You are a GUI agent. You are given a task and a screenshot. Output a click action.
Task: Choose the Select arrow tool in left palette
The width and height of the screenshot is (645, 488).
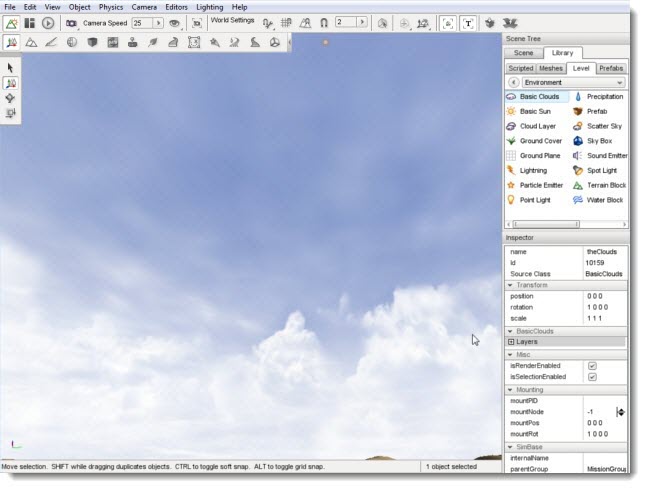(10, 68)
